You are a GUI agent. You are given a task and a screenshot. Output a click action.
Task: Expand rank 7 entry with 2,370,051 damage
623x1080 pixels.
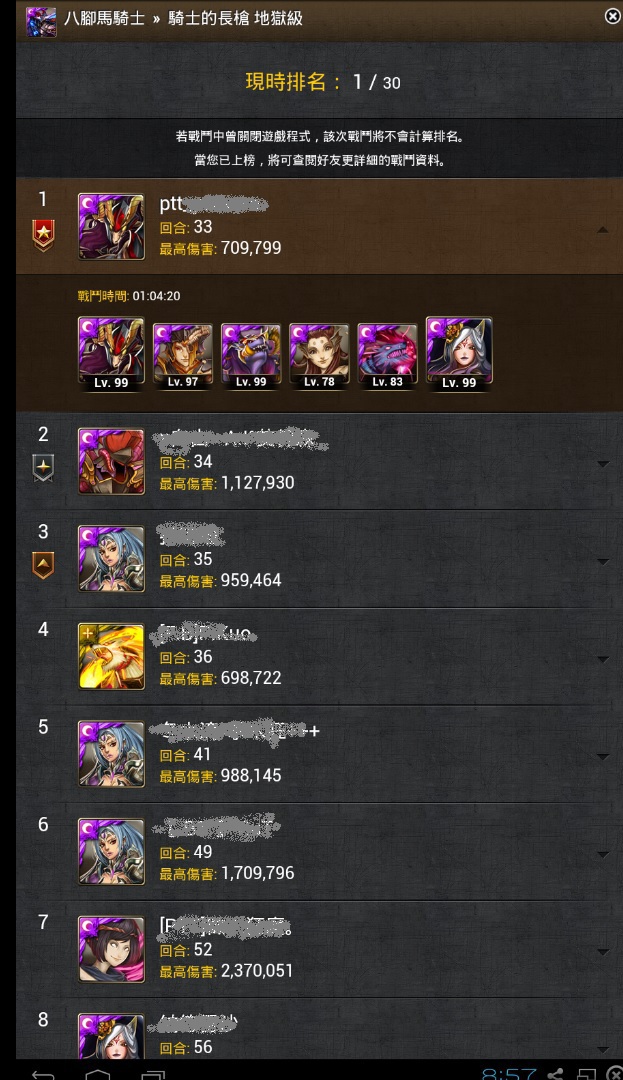[602, 952]
